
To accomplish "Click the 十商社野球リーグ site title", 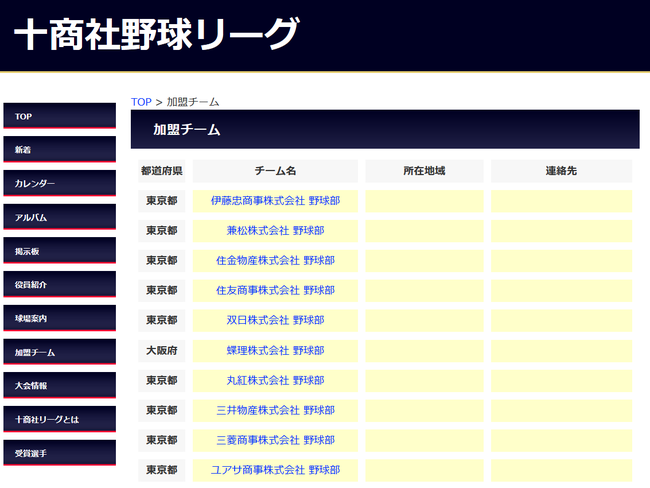I will [x=156, y=34].
